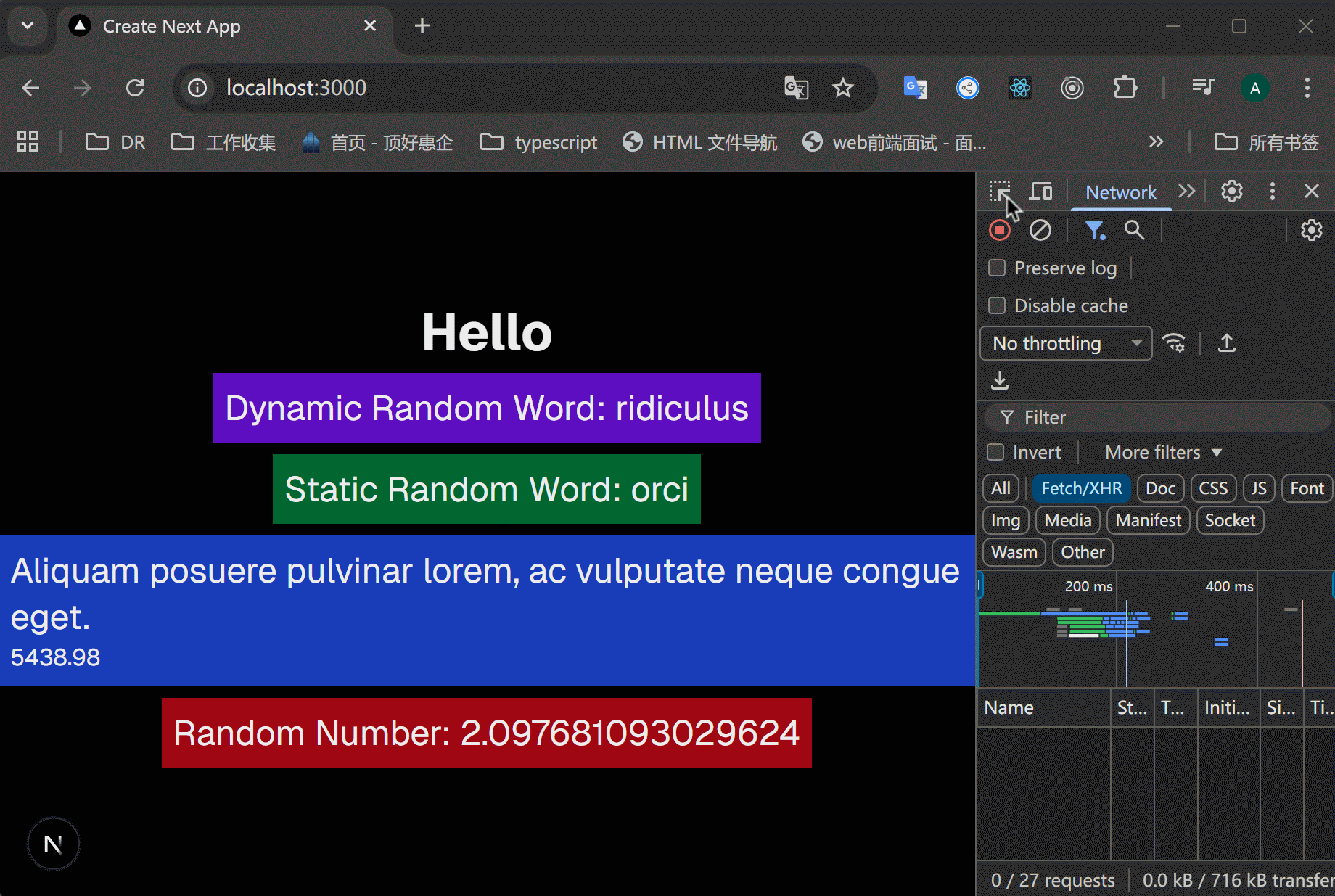Image resolution: width=1335 pixels, height=896 pixels.
Task: Open network conditions wifi icon
Action: pyautogui.click(x=1173, y=343)
